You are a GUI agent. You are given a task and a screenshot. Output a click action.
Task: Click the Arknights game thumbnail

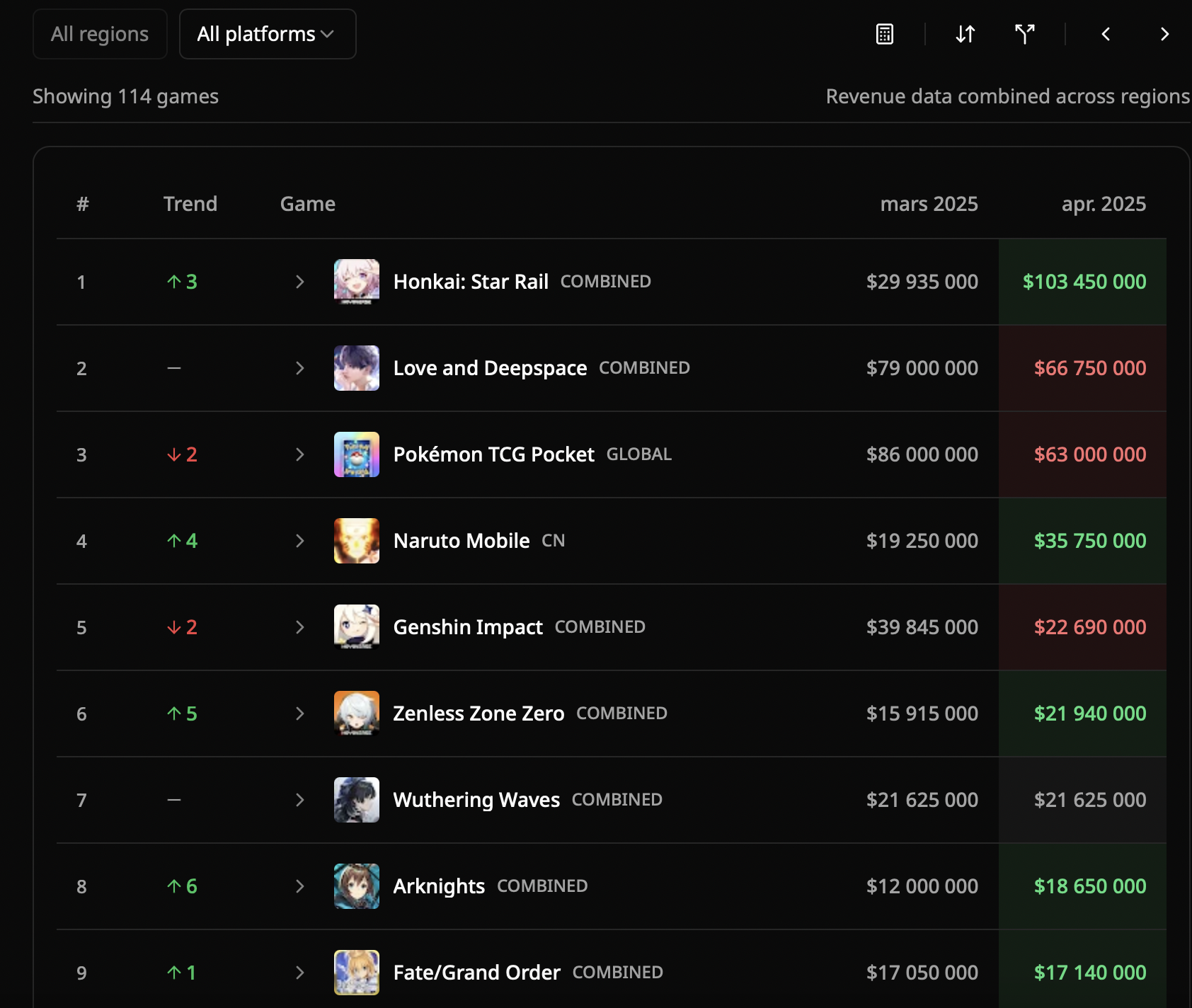357,886
